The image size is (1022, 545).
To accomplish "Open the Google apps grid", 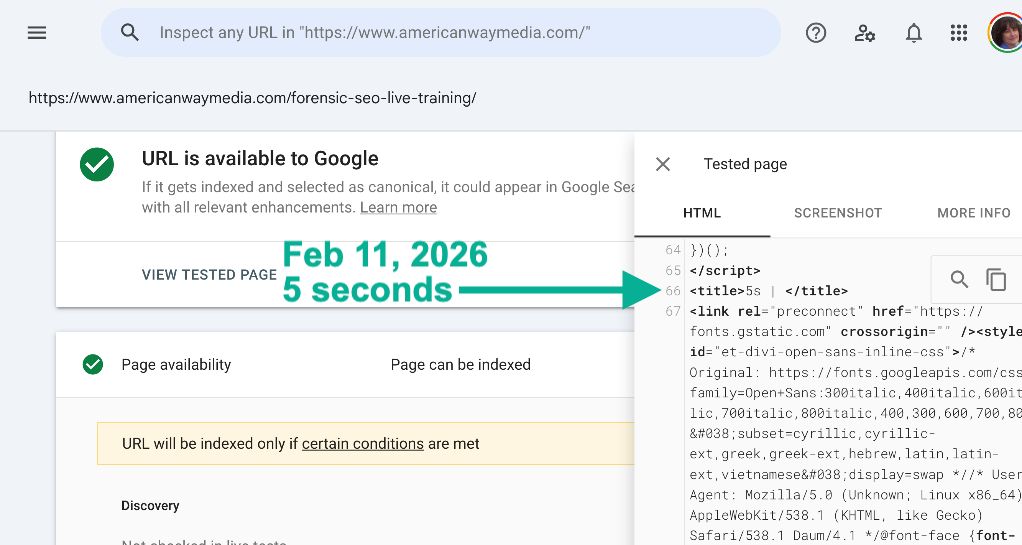I will [x=959, y=33].
